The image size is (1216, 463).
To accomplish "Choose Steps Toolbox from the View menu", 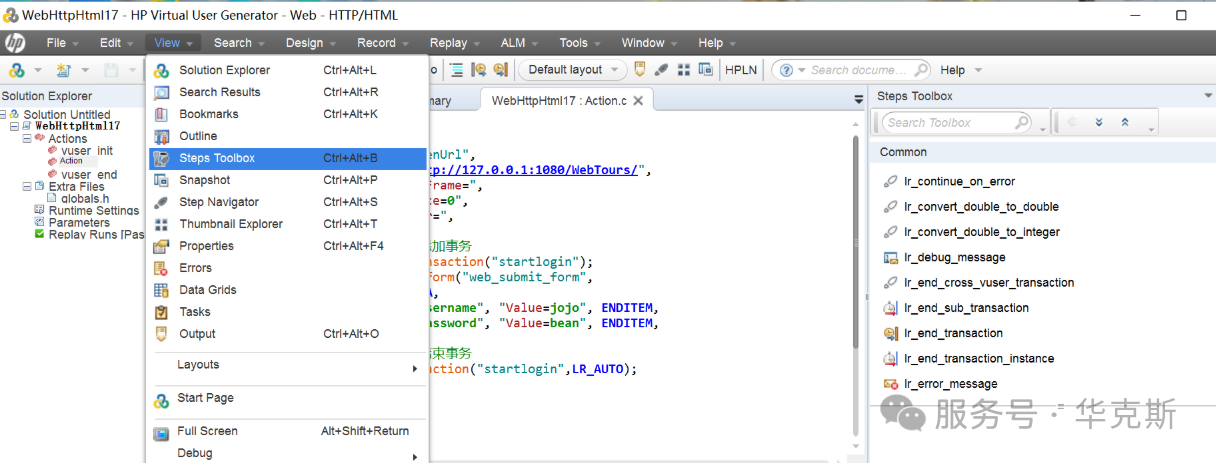I will tap(217, 158).
